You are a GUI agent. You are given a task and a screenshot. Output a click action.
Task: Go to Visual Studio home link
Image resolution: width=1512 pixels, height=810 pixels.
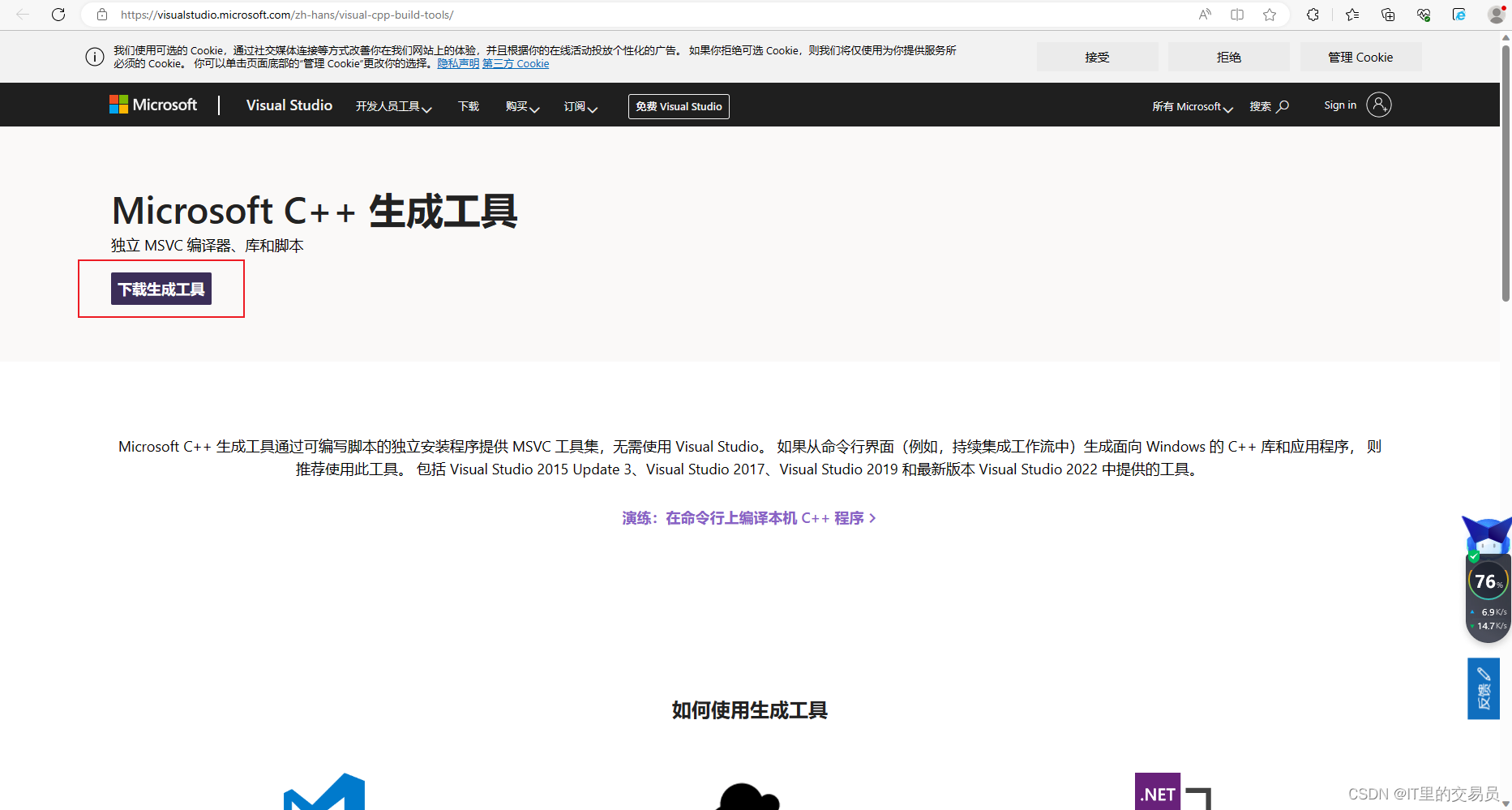[289, 105]
